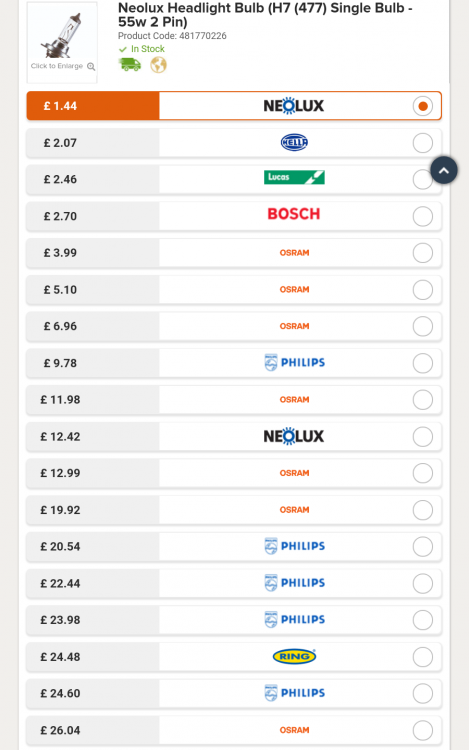Screen dimensions: 469x750
Task: Select the selected £1.44 Neolux radio button
Action: click(423, 106)
